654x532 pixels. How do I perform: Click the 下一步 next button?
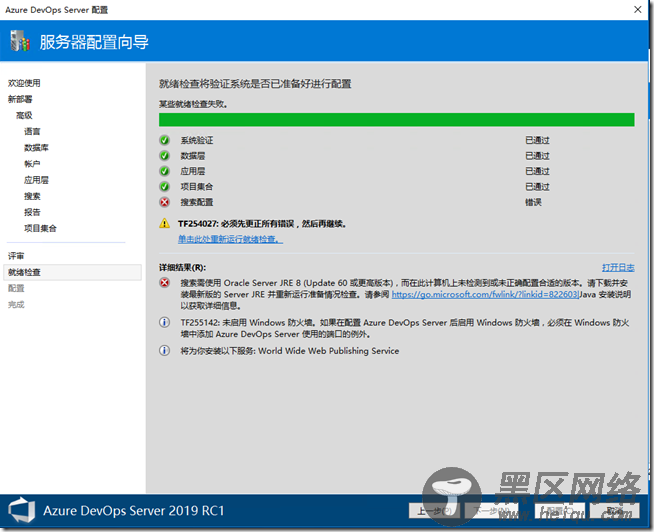coord(491,510)
